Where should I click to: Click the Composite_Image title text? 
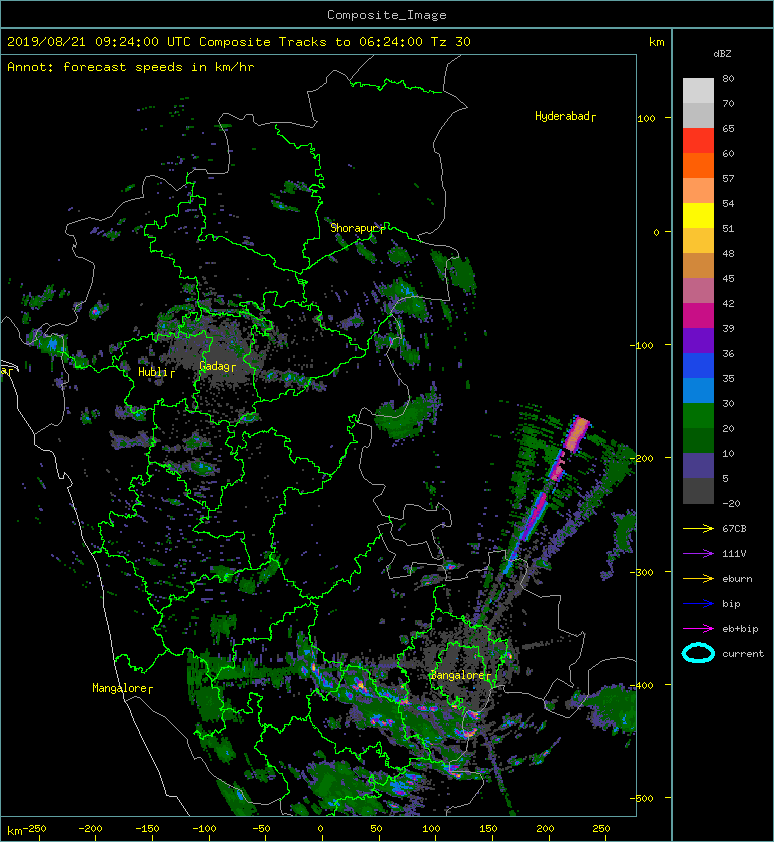tap(387, 15)
